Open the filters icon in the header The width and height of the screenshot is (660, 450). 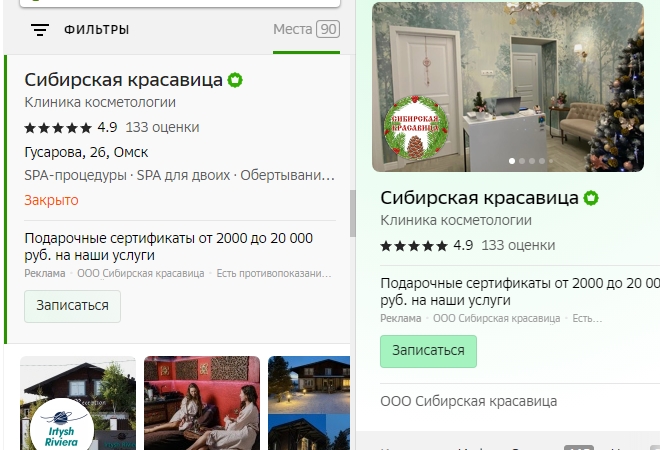coord(40,30)
